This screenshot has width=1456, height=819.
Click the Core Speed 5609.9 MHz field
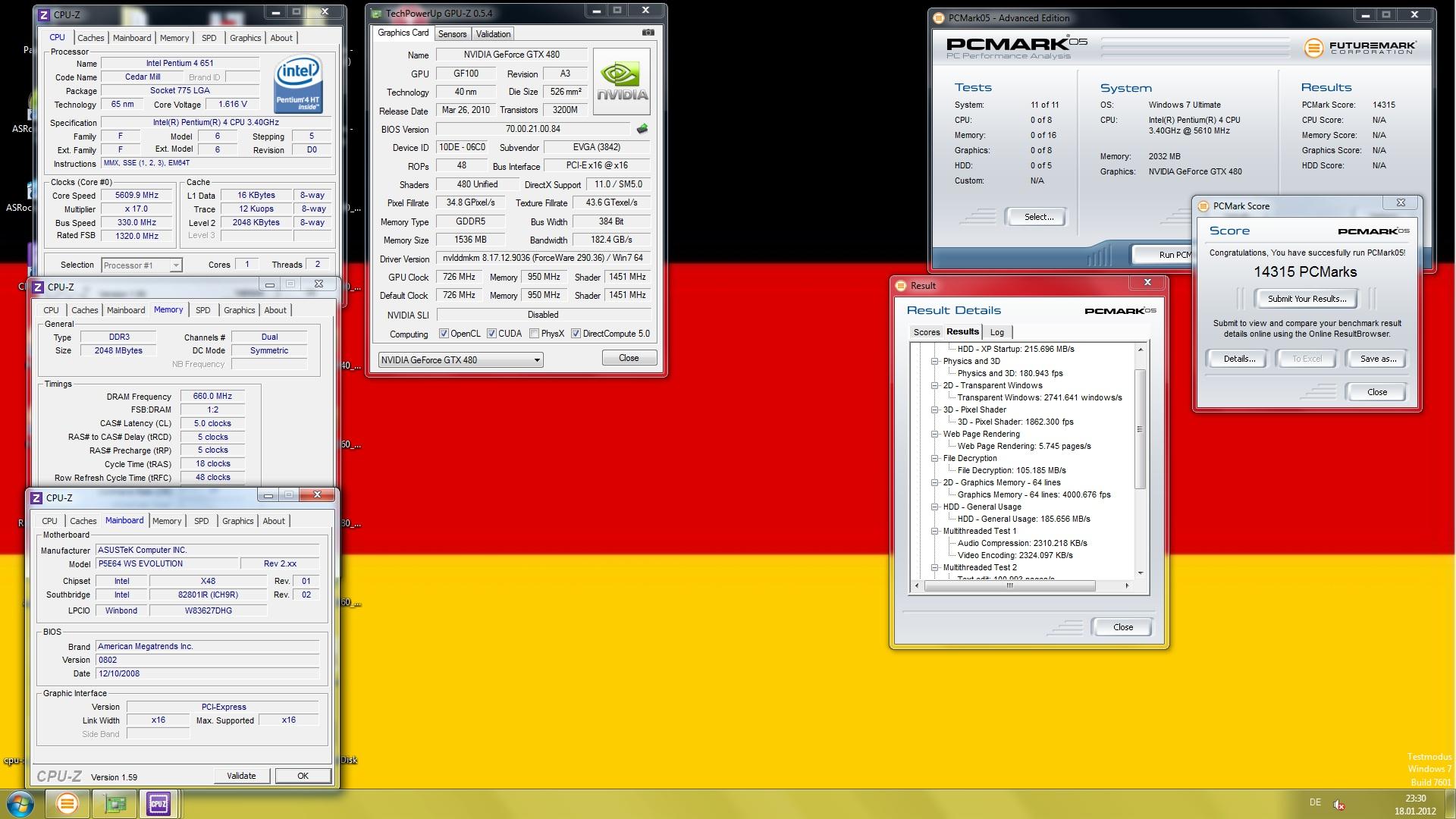[x=136, y=196]
